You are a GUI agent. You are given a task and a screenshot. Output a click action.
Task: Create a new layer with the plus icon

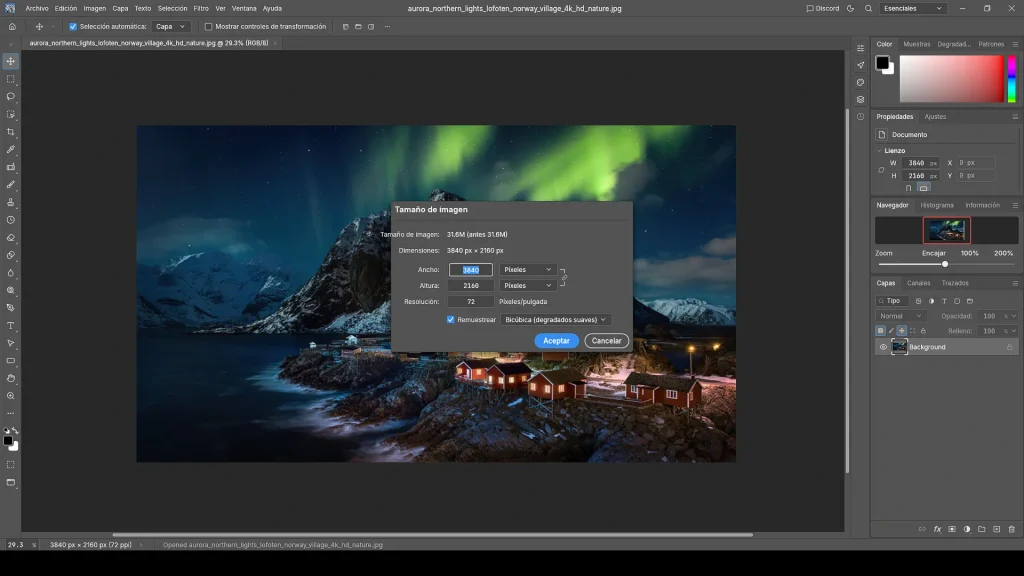coord(997,530)
